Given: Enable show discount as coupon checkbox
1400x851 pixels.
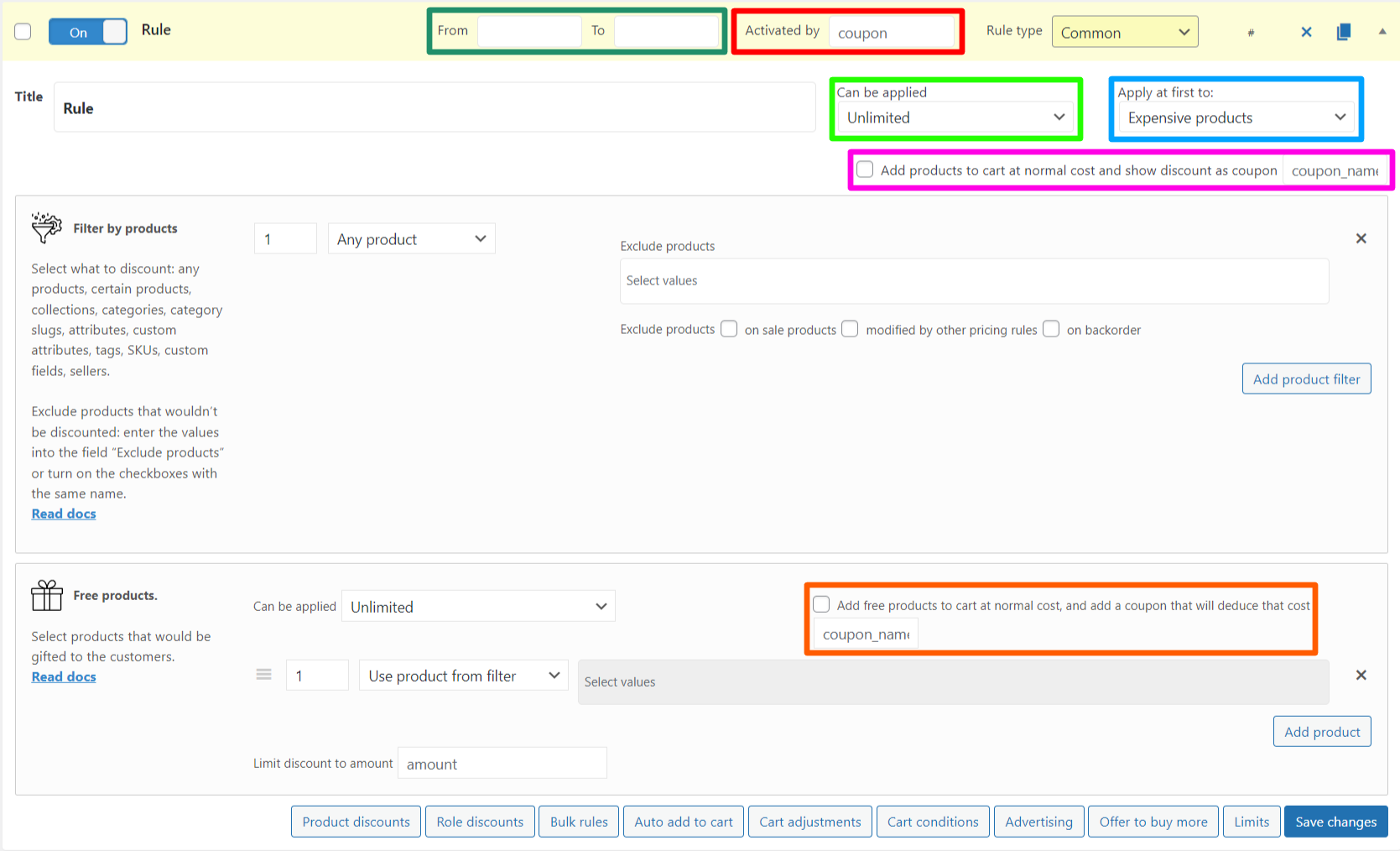Looking at the screenshot, I should [x=865, y=170].
